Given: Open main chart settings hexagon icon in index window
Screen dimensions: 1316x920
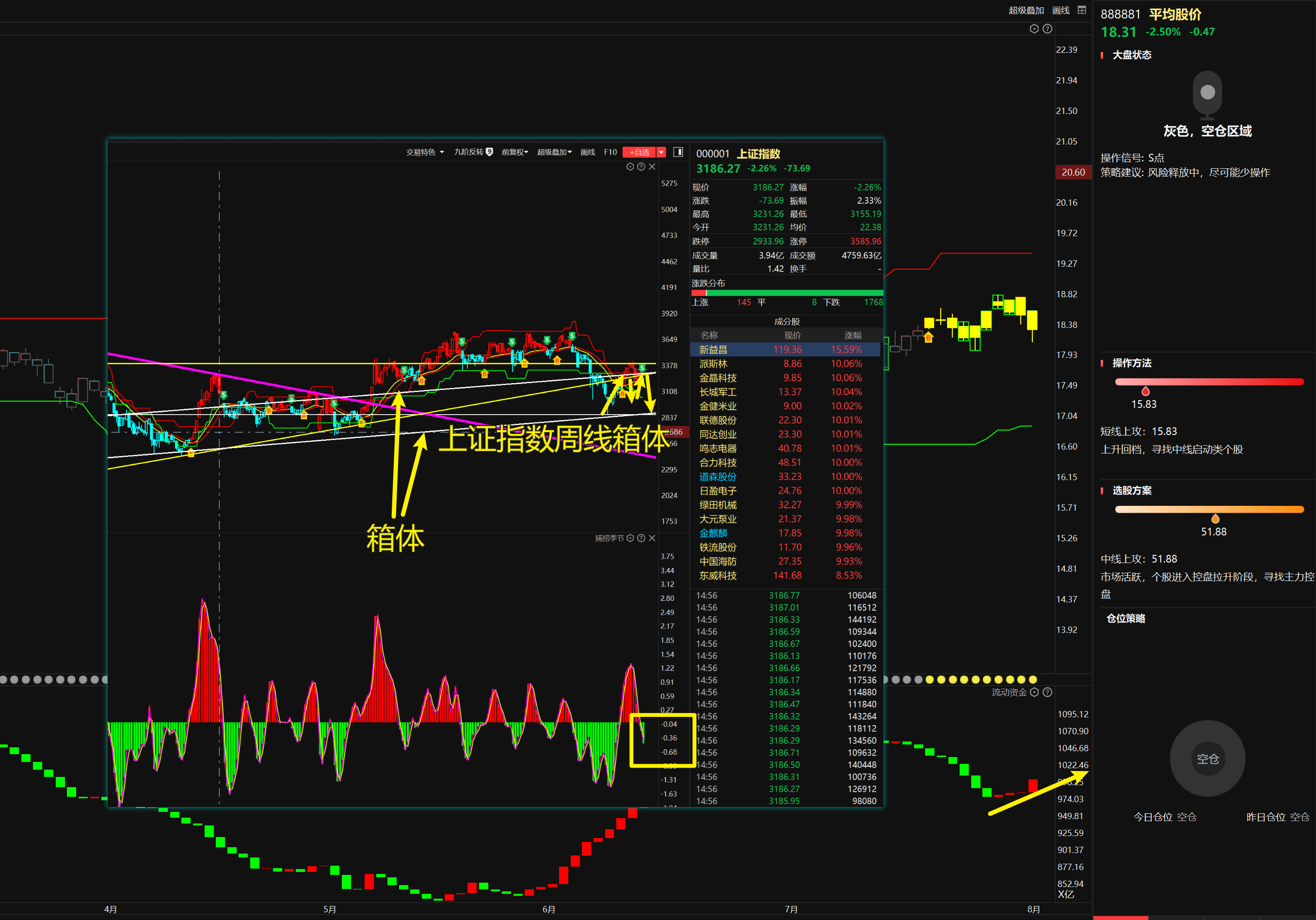Looking at the screenshot, I should (x=630, y=167).
